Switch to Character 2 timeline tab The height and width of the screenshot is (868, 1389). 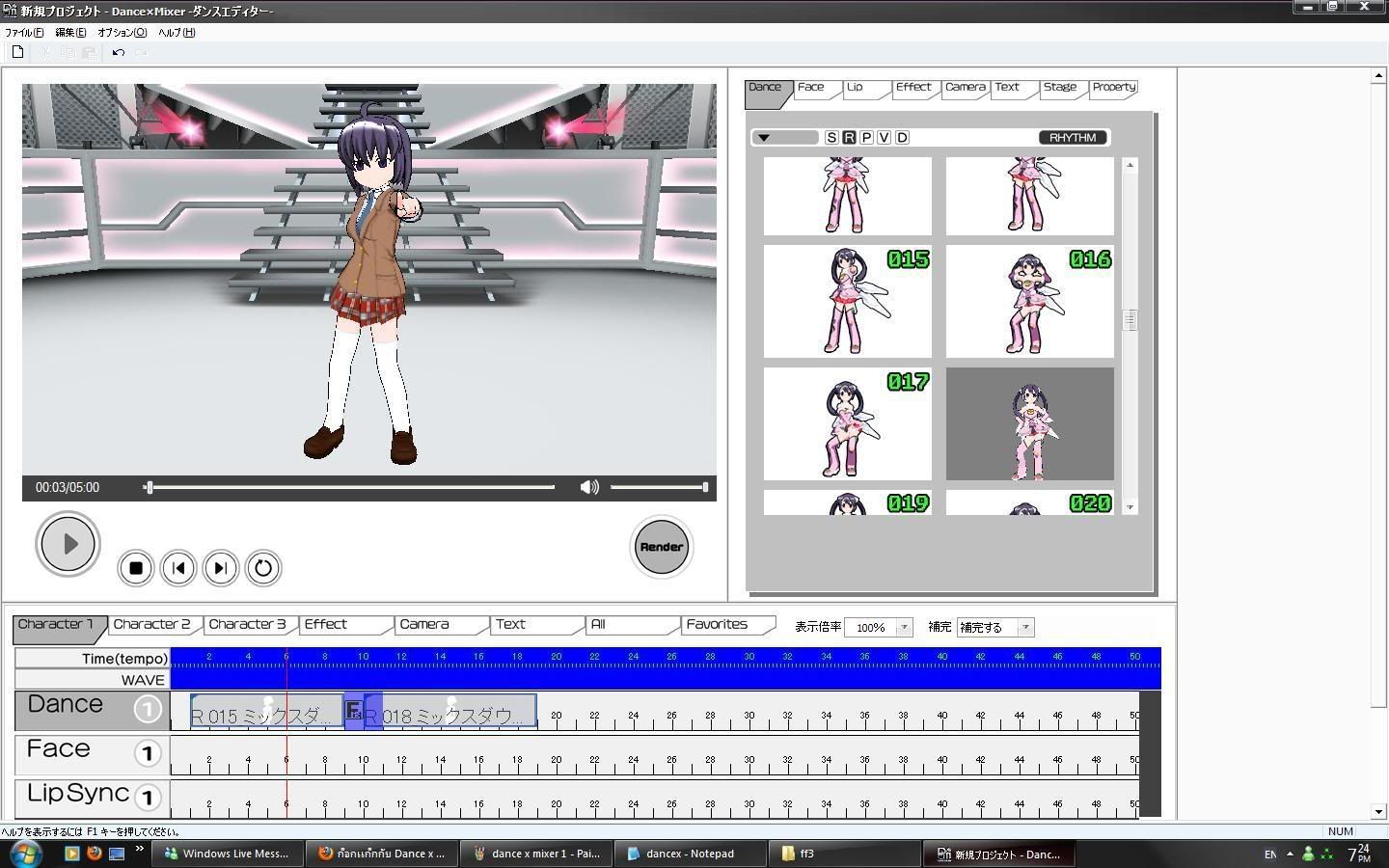(x=154, y=626)
